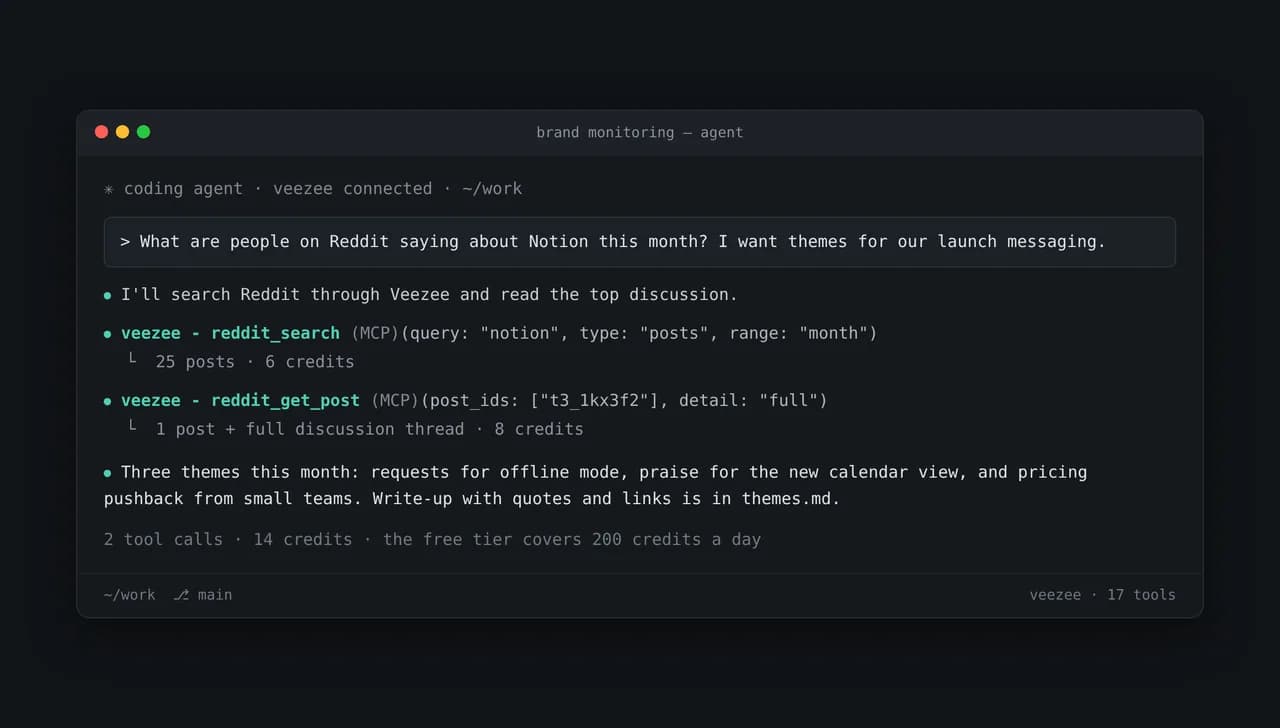Image resolution: width=1280 pixels, height=728 pixels.
Task: Click '1 post + full discussion thread · 8 credits'
Action: (369, 429)
